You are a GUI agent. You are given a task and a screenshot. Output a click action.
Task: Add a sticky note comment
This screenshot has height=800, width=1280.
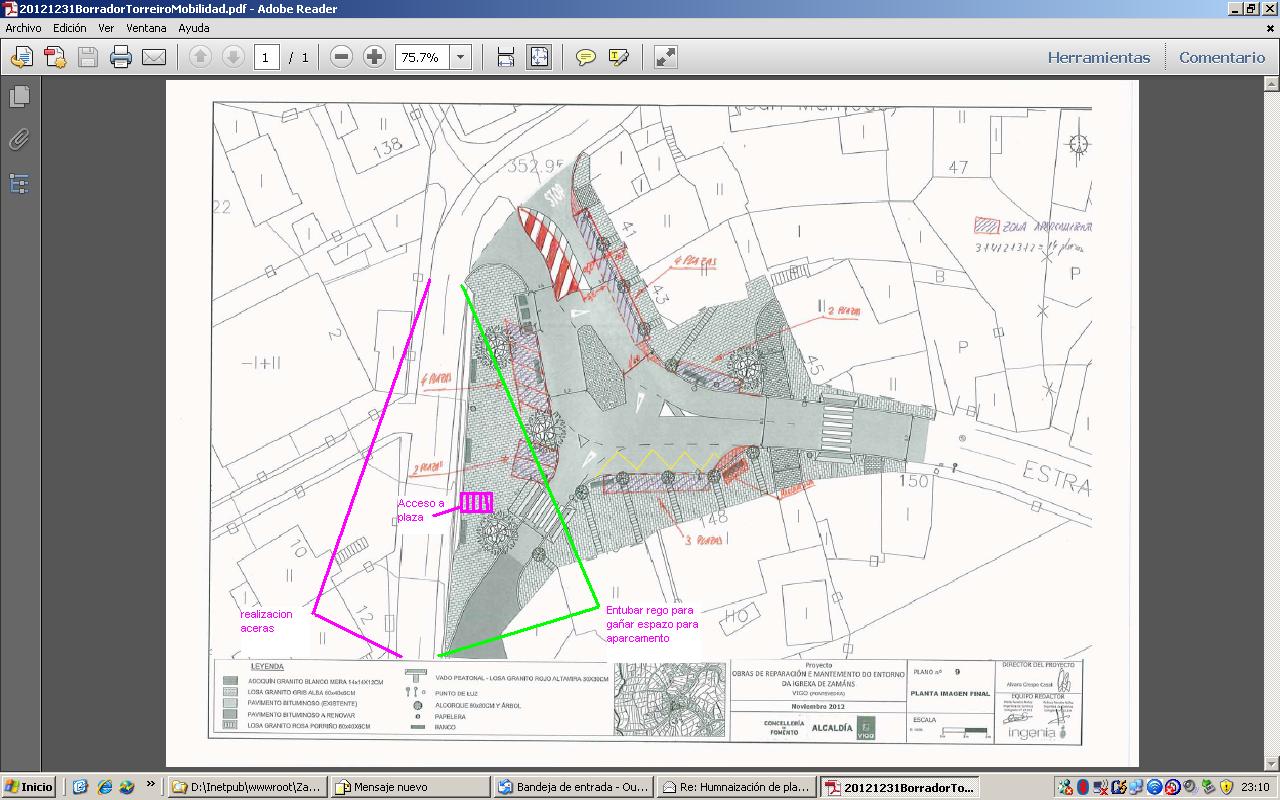tap(586, 57)
